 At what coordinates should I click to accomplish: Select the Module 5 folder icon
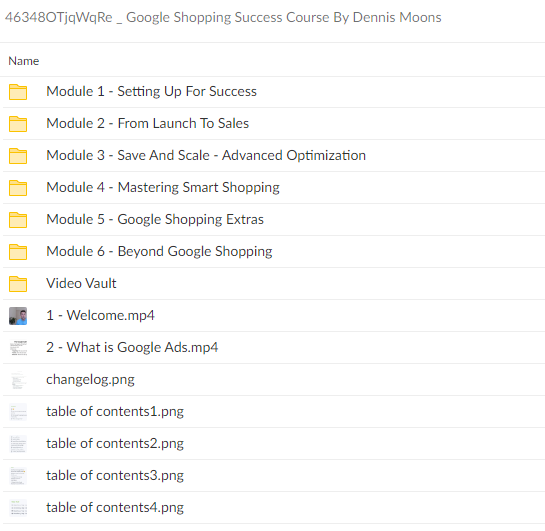pyautogui.click(x=18, y=220)
